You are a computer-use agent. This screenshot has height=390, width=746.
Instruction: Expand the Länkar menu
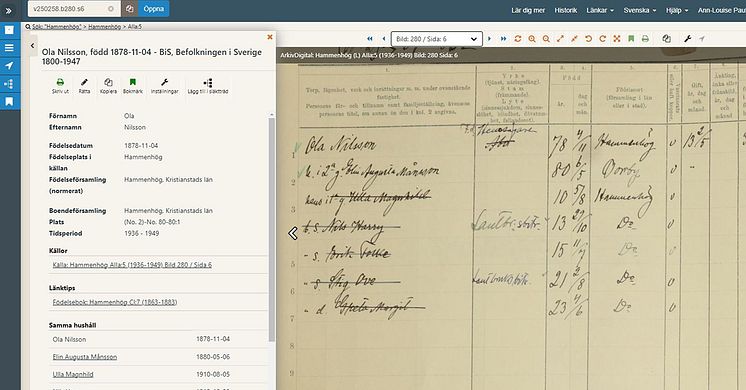pos(599,10)
